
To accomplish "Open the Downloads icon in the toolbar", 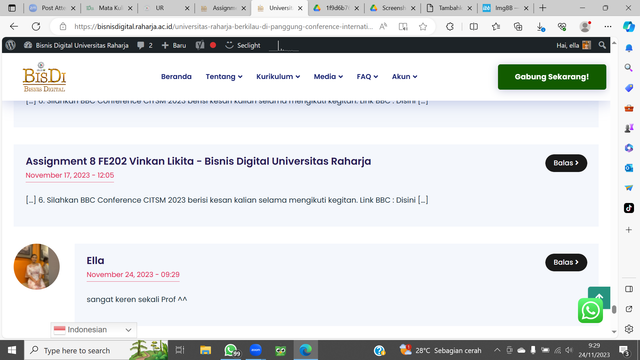I will coord(540,27).
